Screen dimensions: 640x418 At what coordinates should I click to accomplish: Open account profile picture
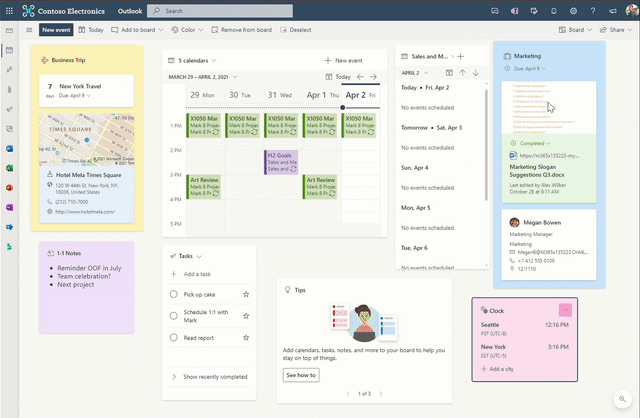(632, 11)
